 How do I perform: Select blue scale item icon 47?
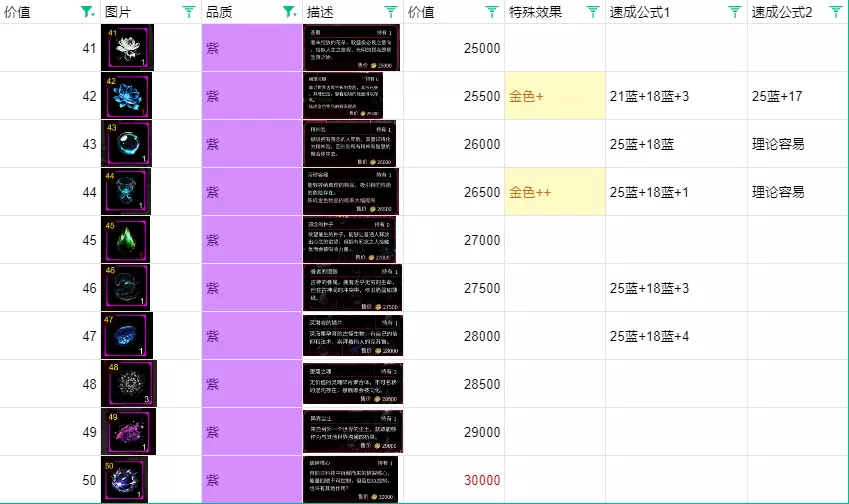click(x=127, y=336)
